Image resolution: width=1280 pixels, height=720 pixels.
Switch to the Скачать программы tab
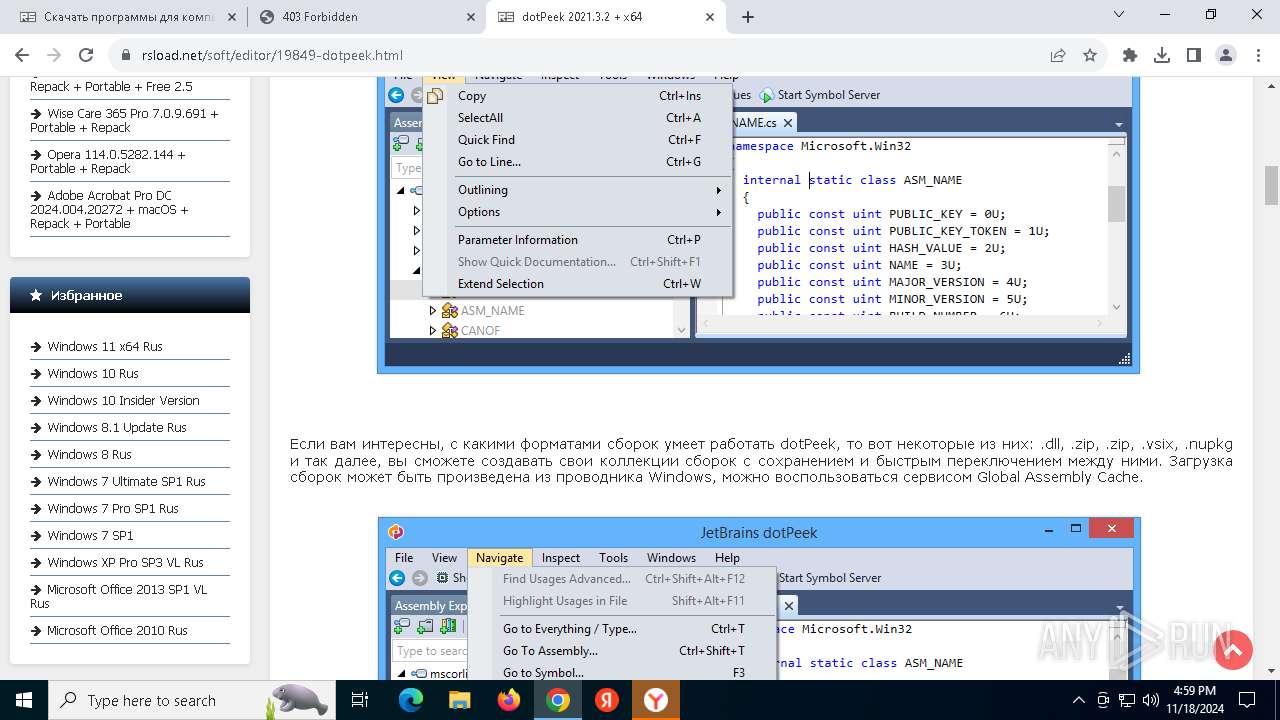point(127,17)
